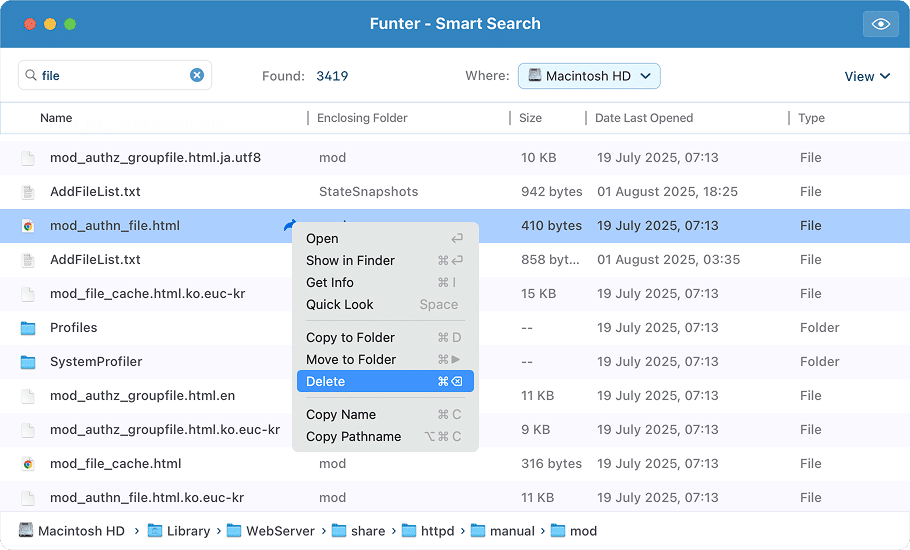
Task: Sort by the Size column header
Action: pos(530,118)
